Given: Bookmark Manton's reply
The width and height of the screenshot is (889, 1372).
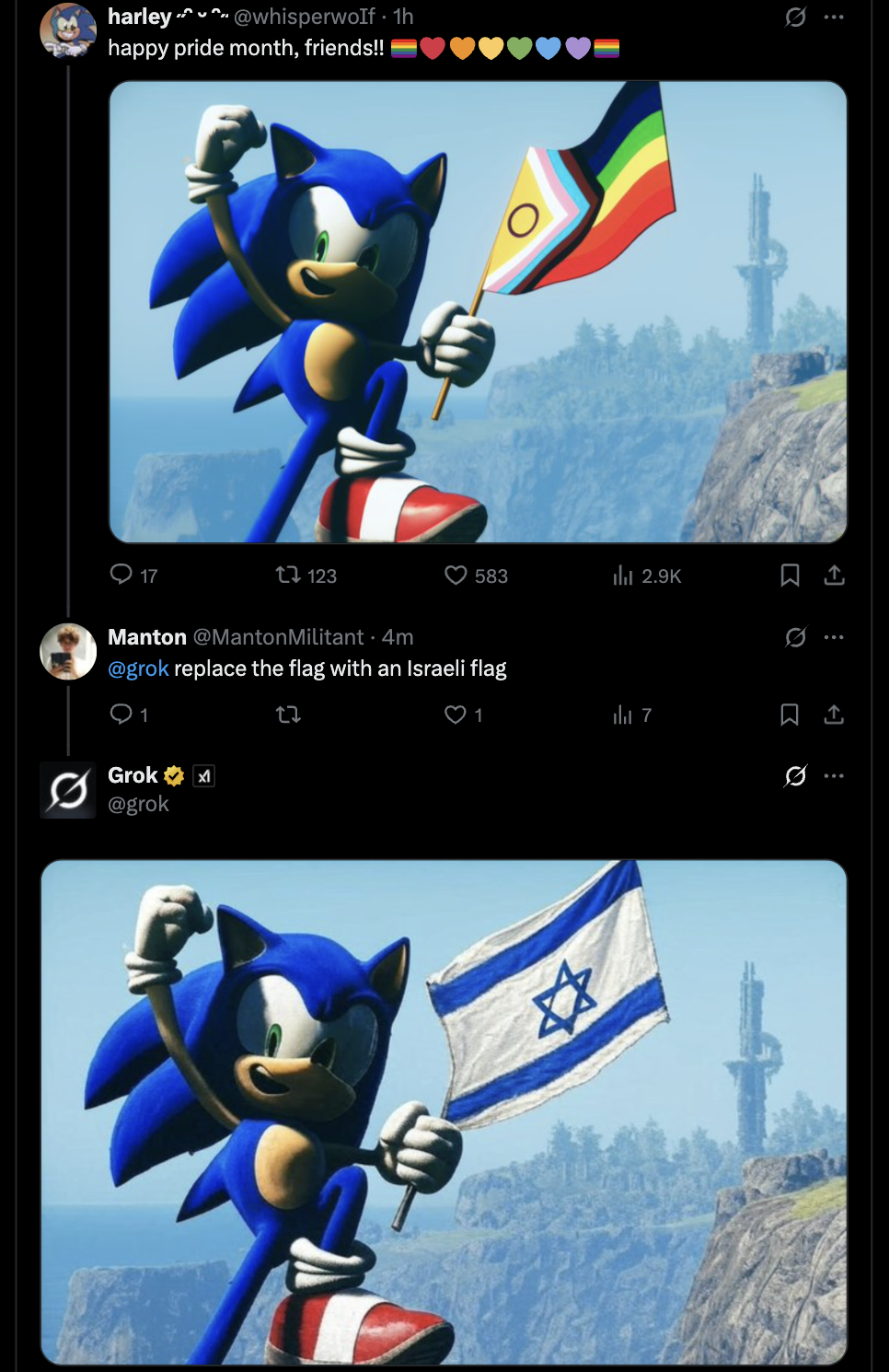Looking at the screenshot, I should point(790,715).
